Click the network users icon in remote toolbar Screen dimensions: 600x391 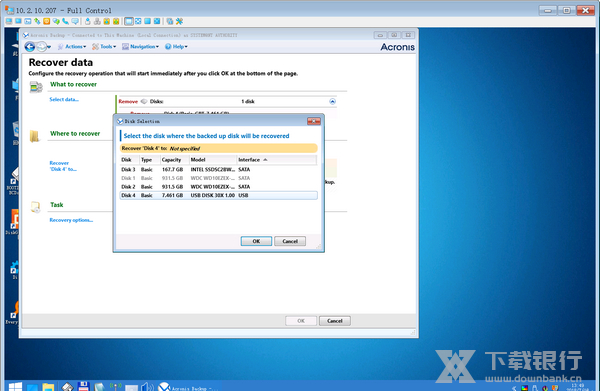pos(97,21)
